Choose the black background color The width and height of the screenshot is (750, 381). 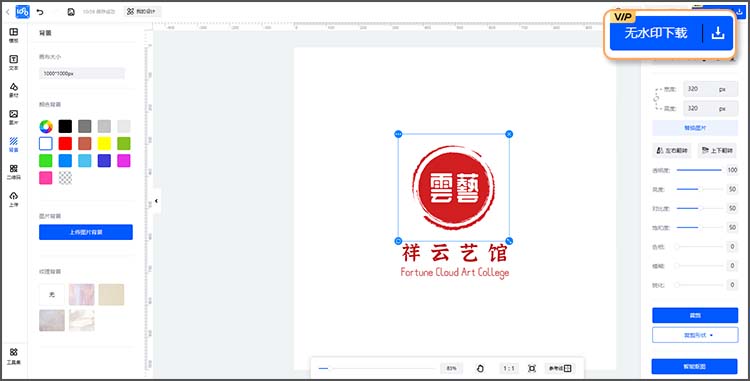(65, 126)
